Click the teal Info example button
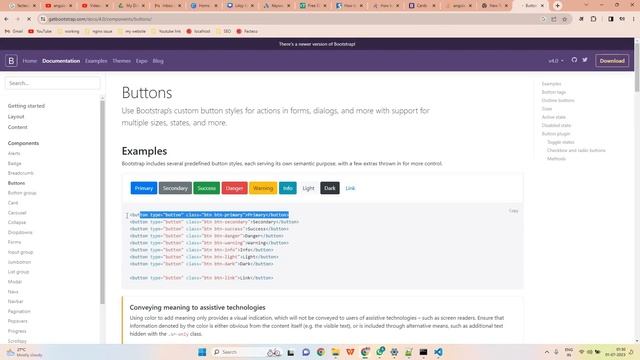This screenshot has height=360, width=640. coord(288,188)
